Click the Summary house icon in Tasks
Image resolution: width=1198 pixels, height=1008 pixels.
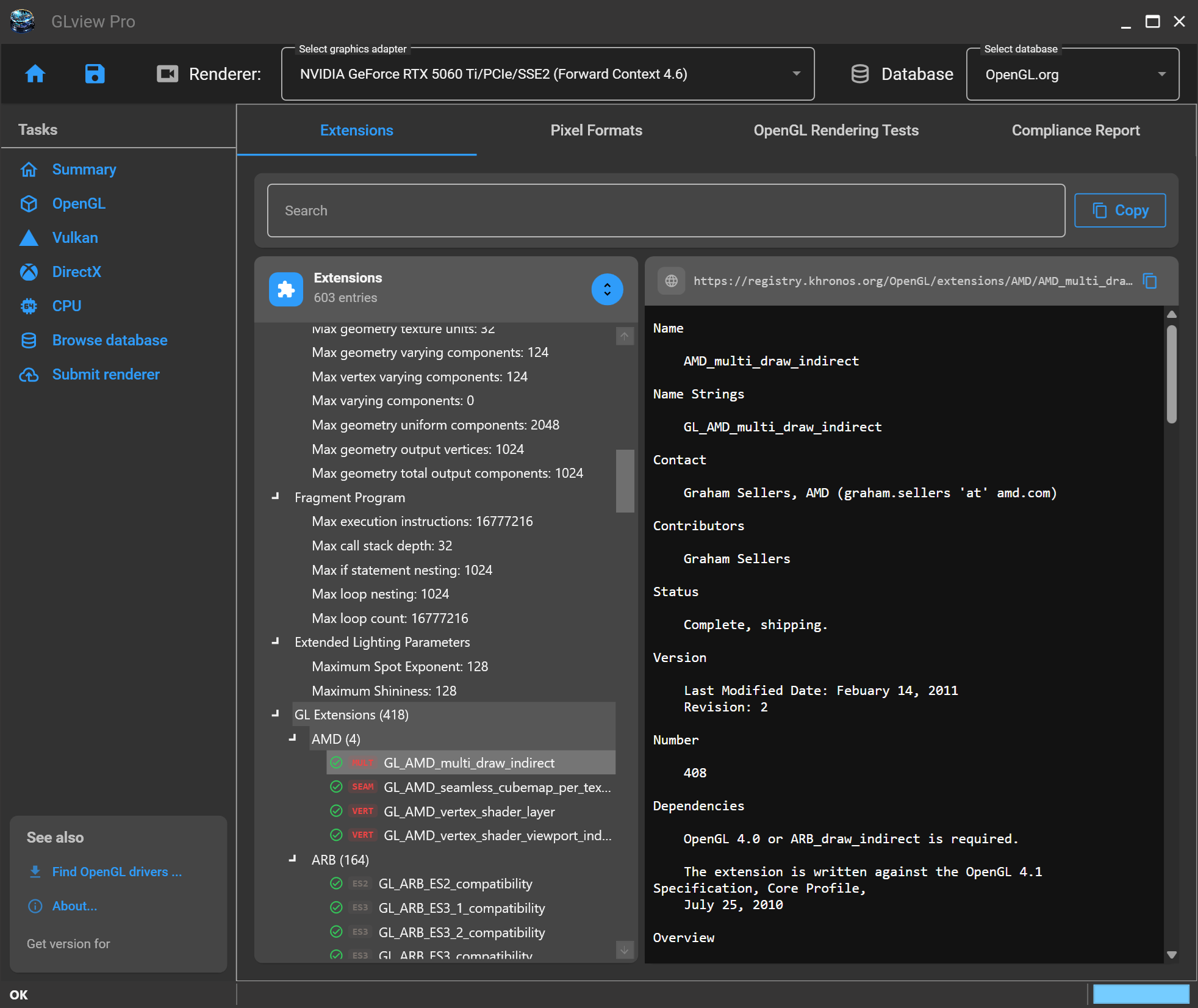[x=29, y=169]
